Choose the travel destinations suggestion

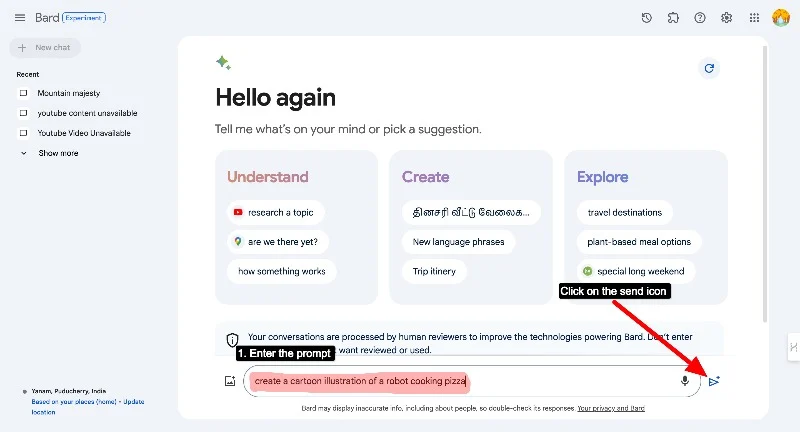point(625,212)
